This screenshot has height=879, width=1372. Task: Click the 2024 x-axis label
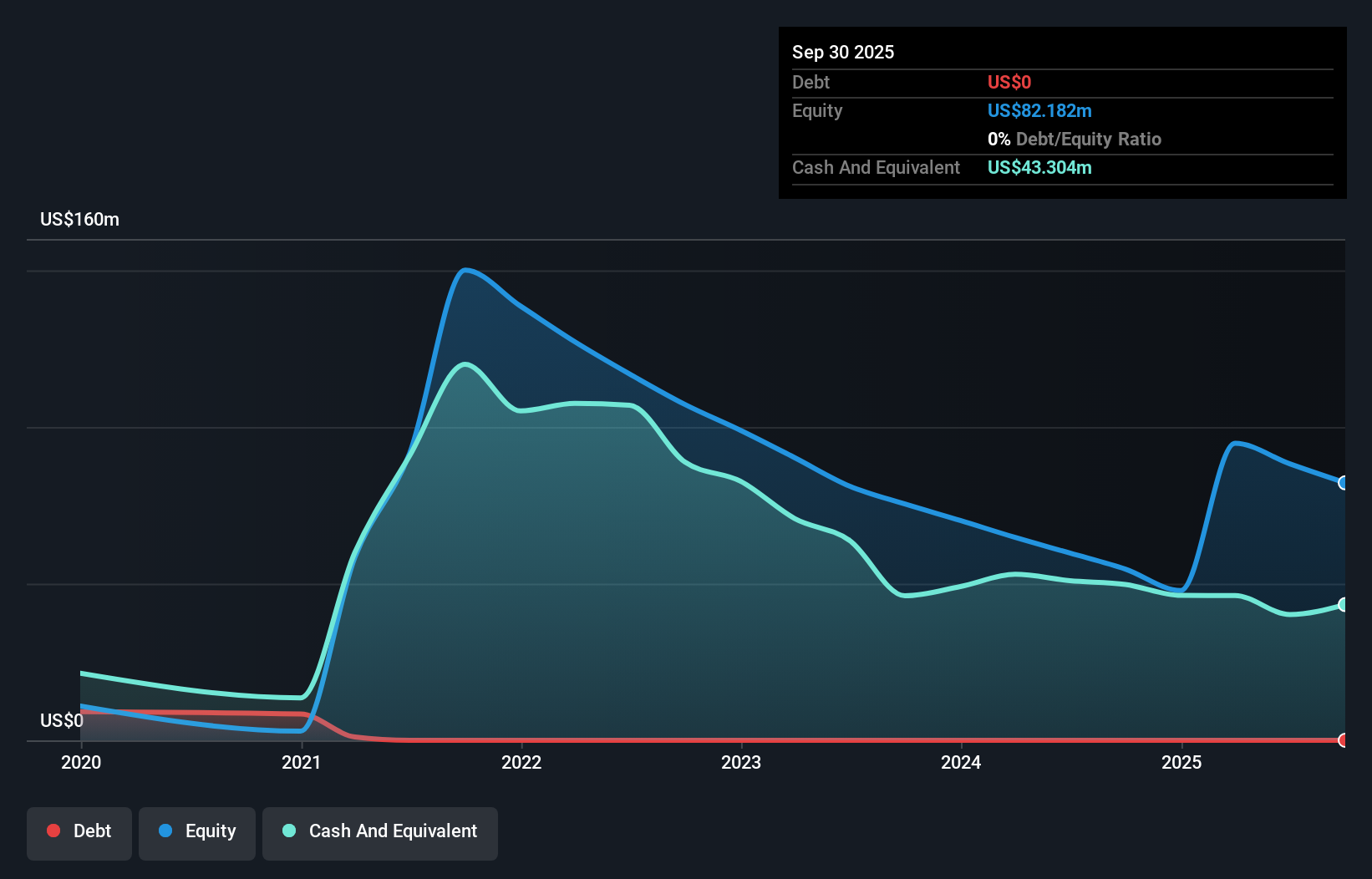coord(961,762)
